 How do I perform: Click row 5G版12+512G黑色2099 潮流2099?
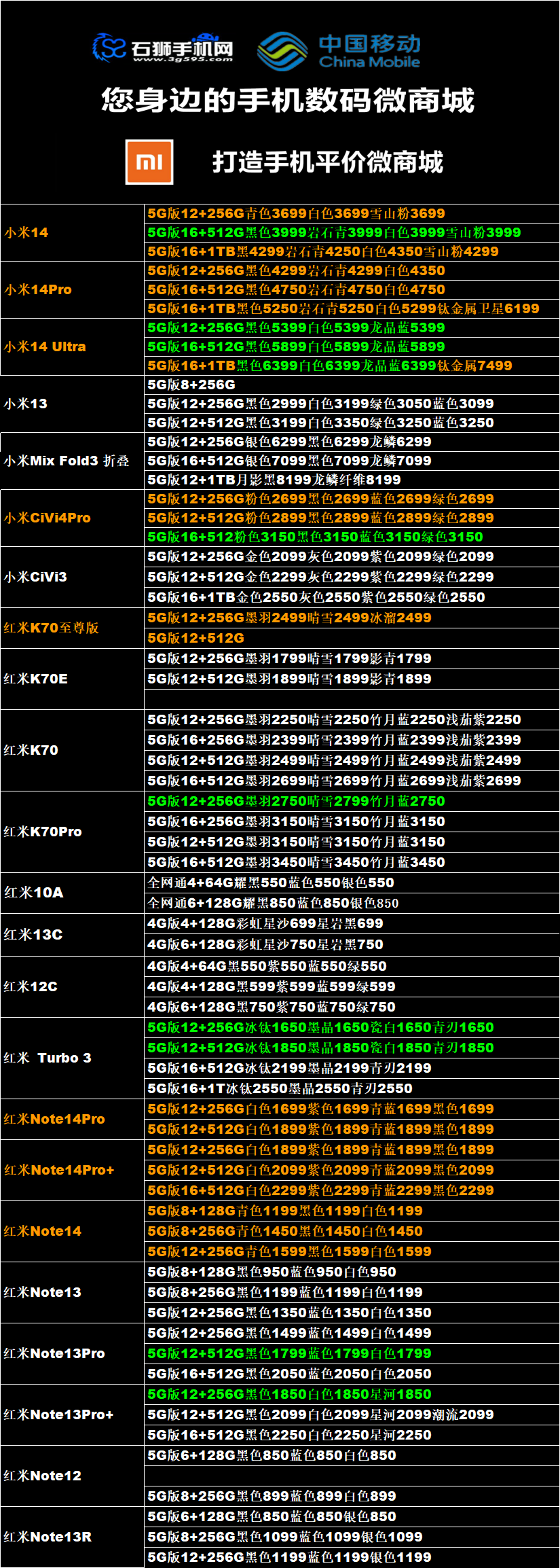click(x=352, y=1414)
